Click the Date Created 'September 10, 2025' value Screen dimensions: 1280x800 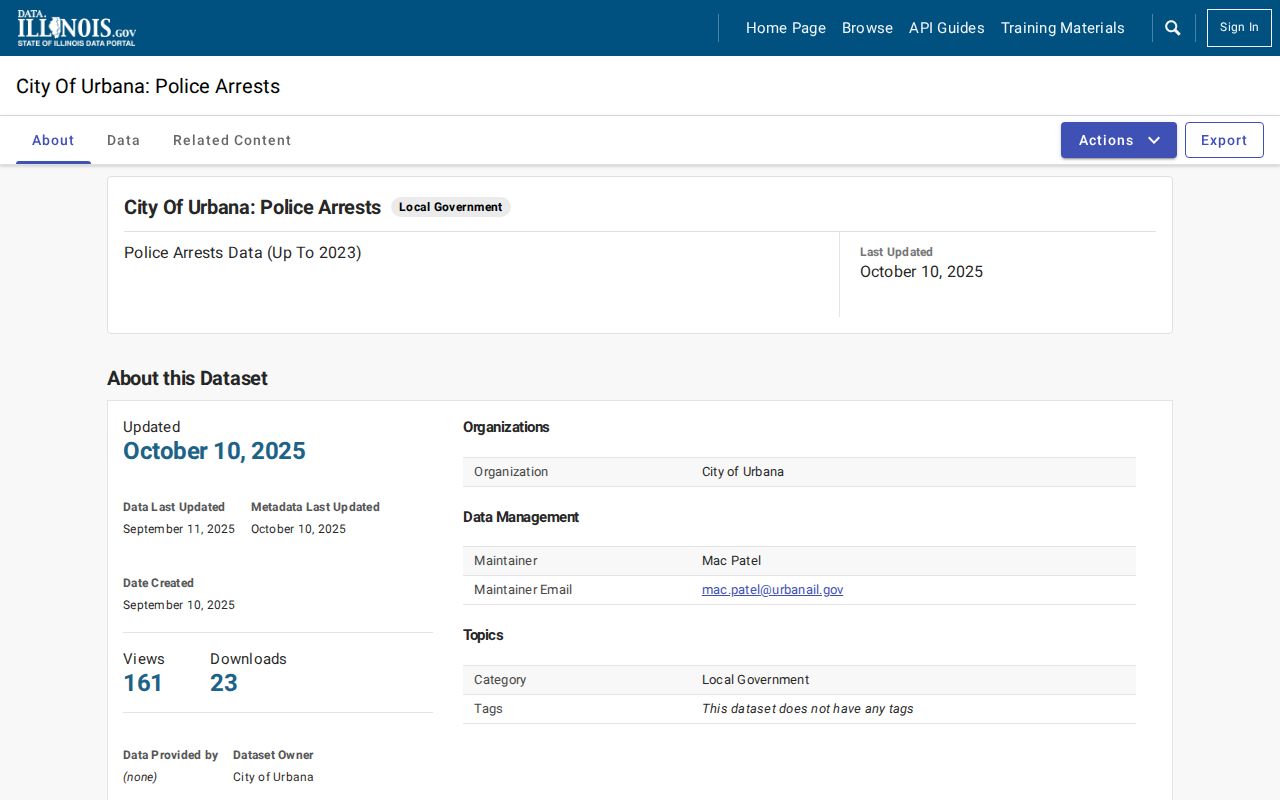pos(179,605)
